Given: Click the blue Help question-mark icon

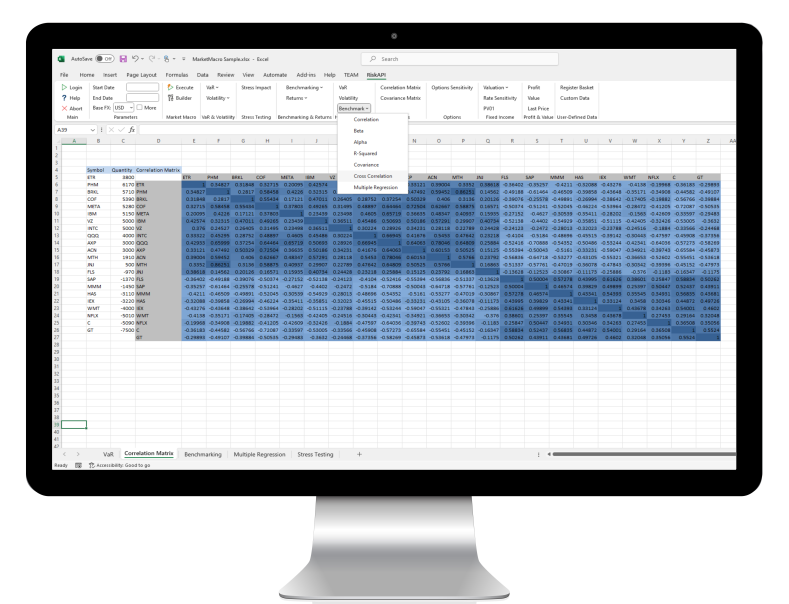Looking at the screenshot, I should 64,98.
